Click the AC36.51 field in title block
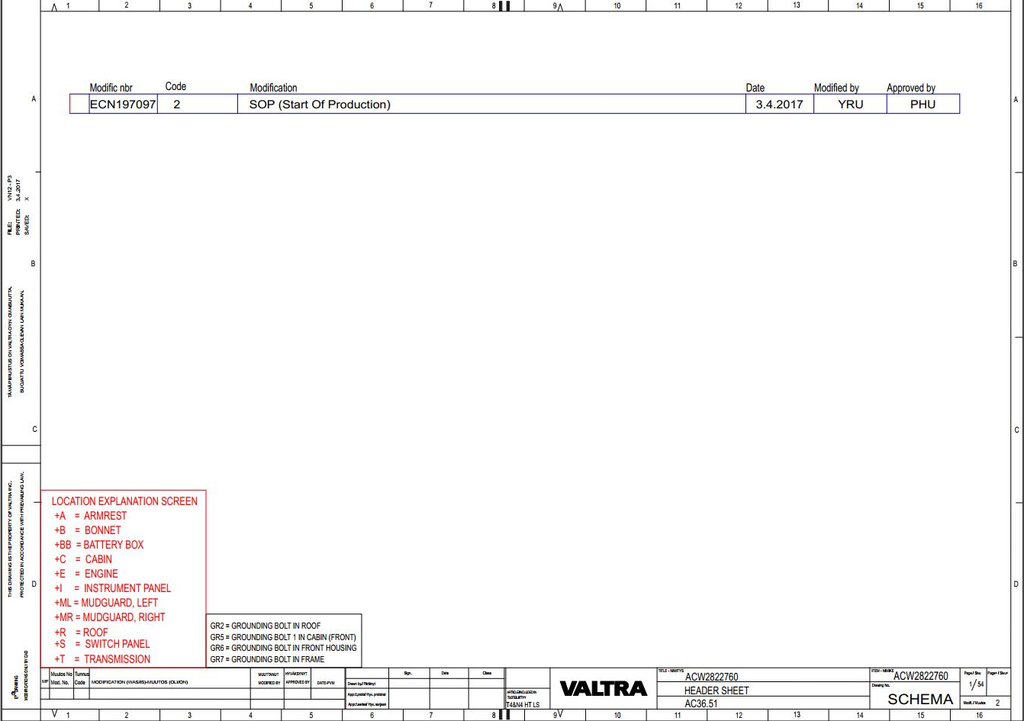This screenshot has height=721, width=1024. pyautogui.click(x=701, y=704)
